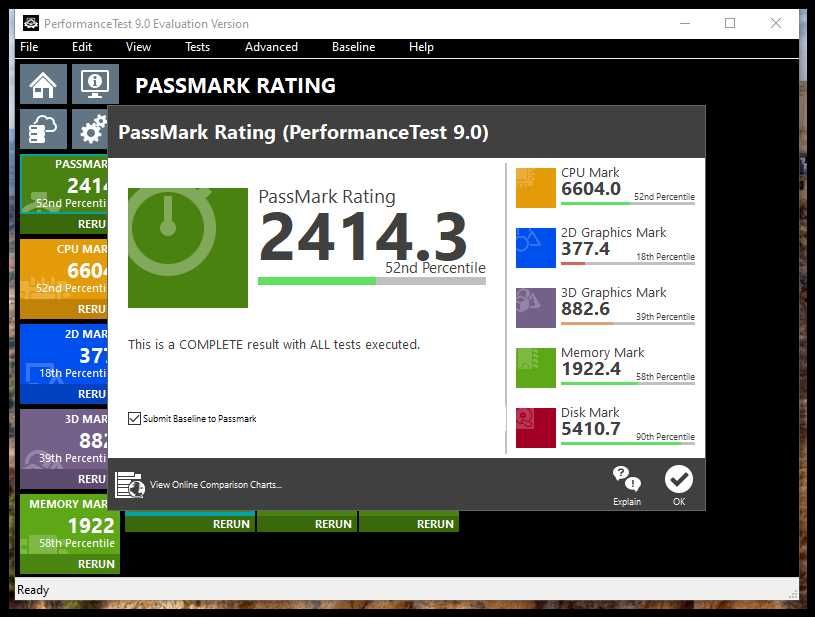Click the '90th Percentile' label
Image resolution: width=815 pixels, height=617 pixels.
pyautogui.click(x=665, y=437)
